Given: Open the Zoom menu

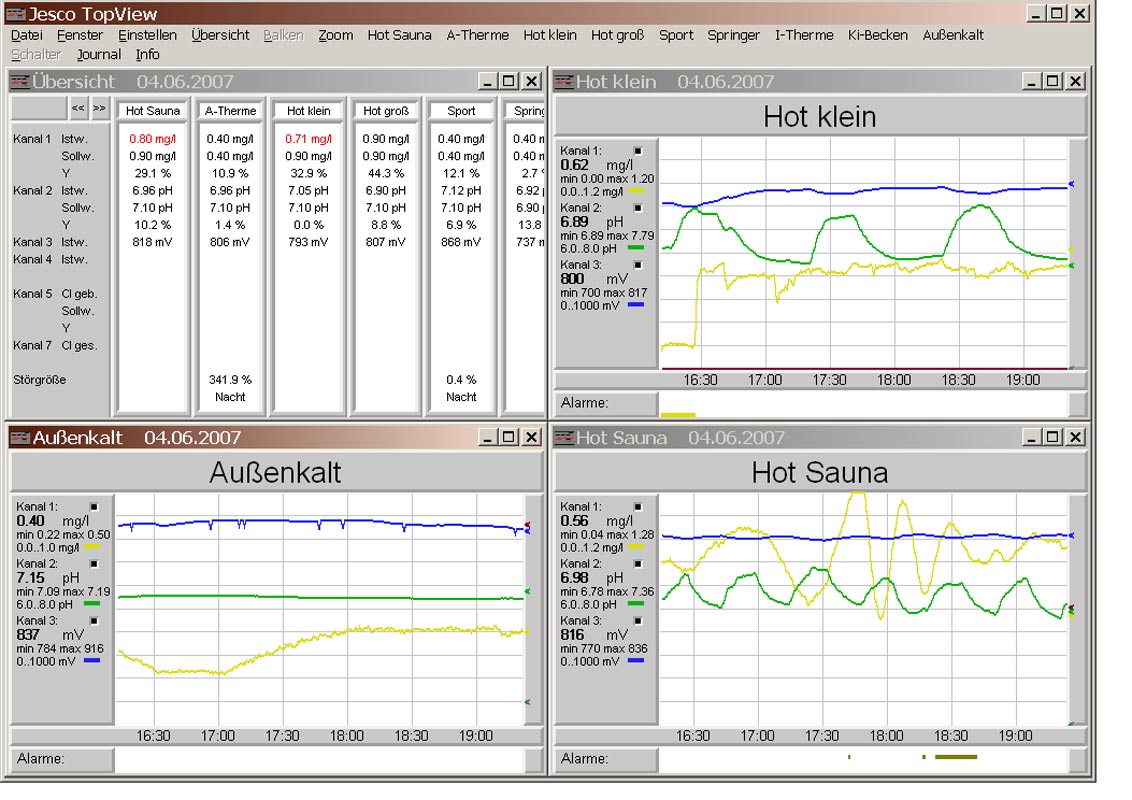Looking at the screenshot, I should pyautogui.click(x=335, y=33).
